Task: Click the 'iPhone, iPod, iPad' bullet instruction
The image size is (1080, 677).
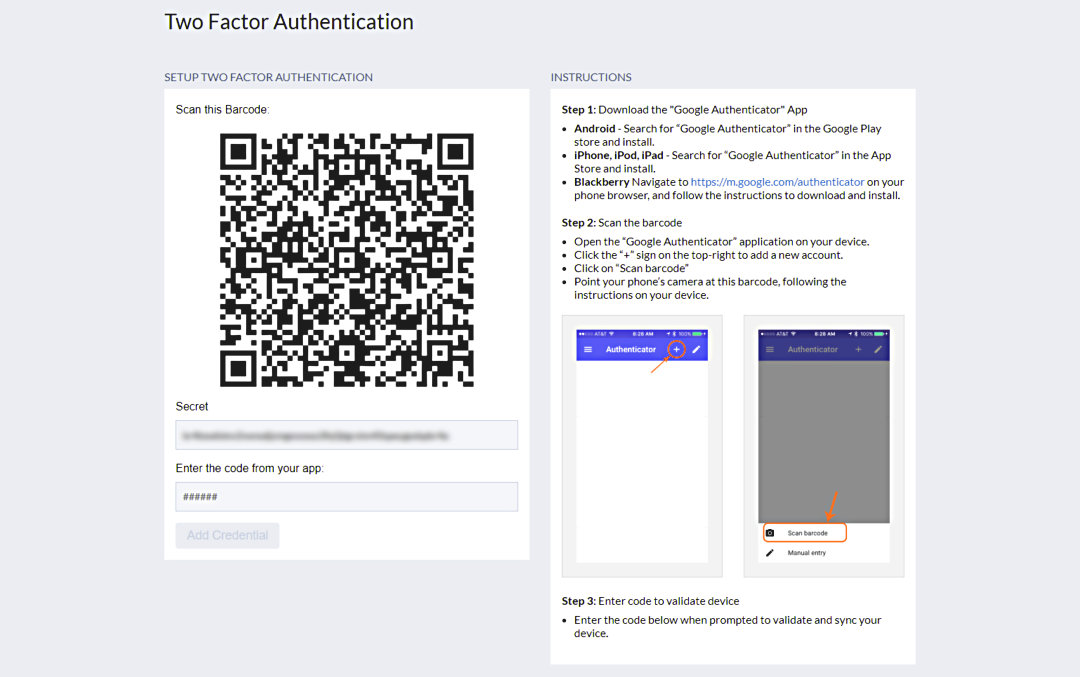Action: click(x=733, y=162)
